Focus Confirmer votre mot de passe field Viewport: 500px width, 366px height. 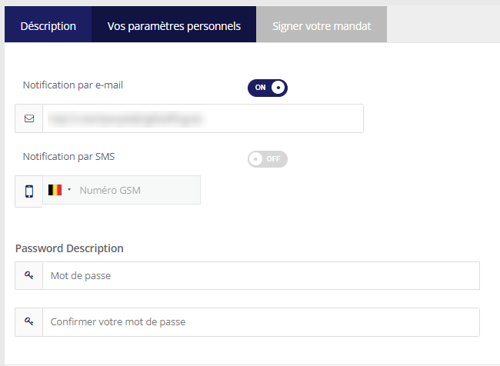point(261,322)
